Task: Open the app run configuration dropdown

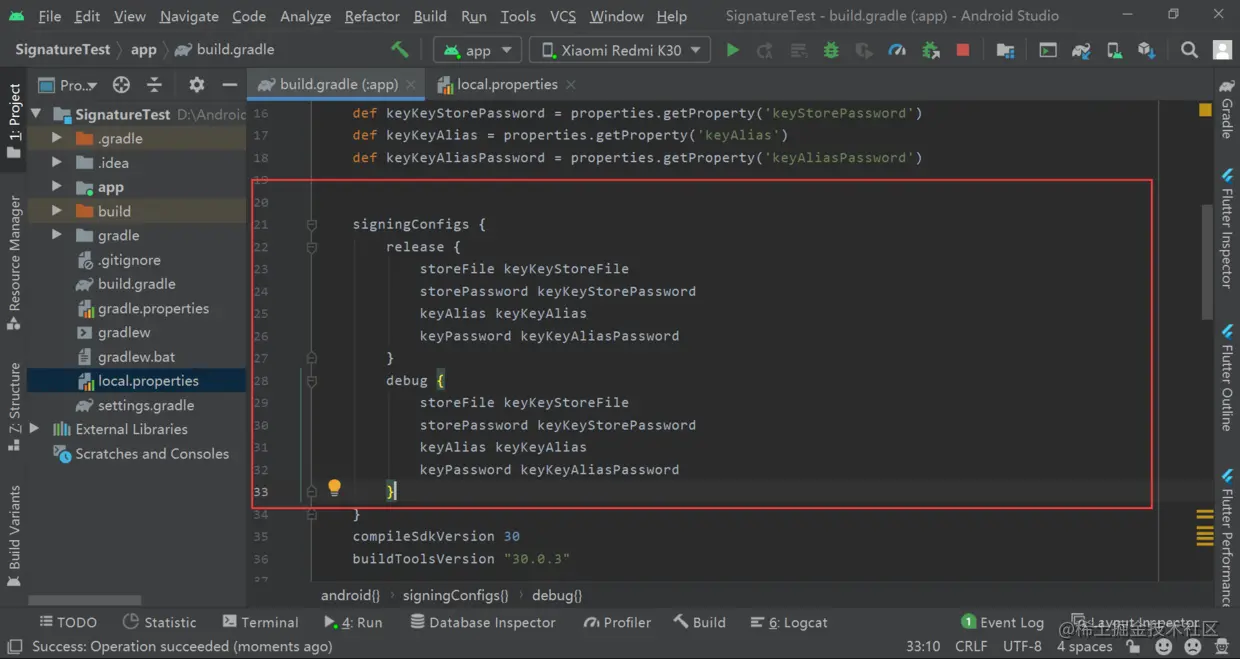Action: [478, 50]
